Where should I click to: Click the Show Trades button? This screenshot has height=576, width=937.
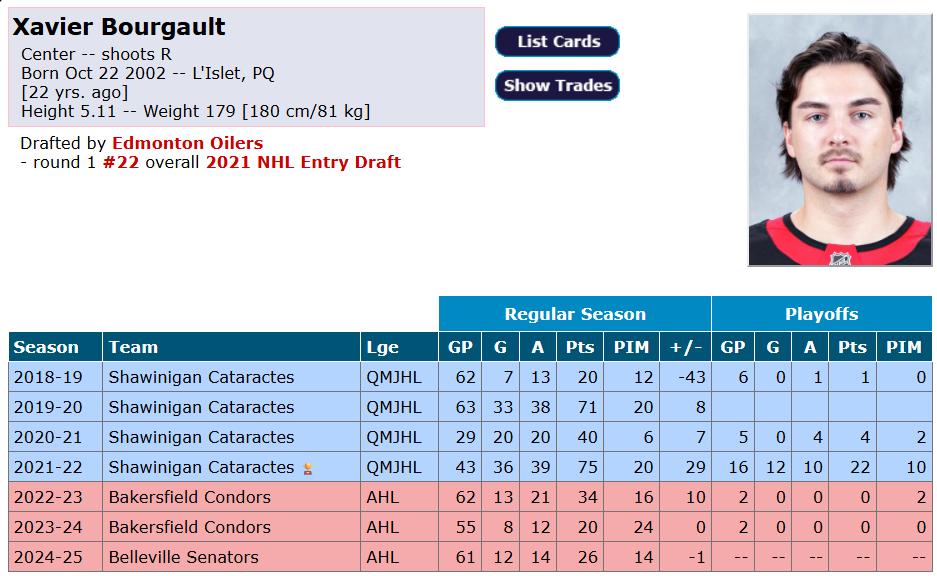(558, 85)
